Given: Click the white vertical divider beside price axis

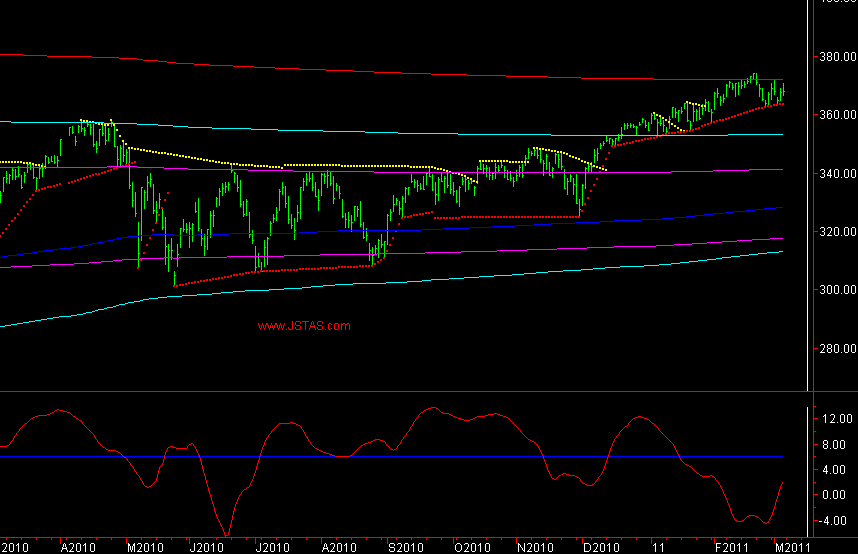Looking at the screenshot, I should coord(808,200).
